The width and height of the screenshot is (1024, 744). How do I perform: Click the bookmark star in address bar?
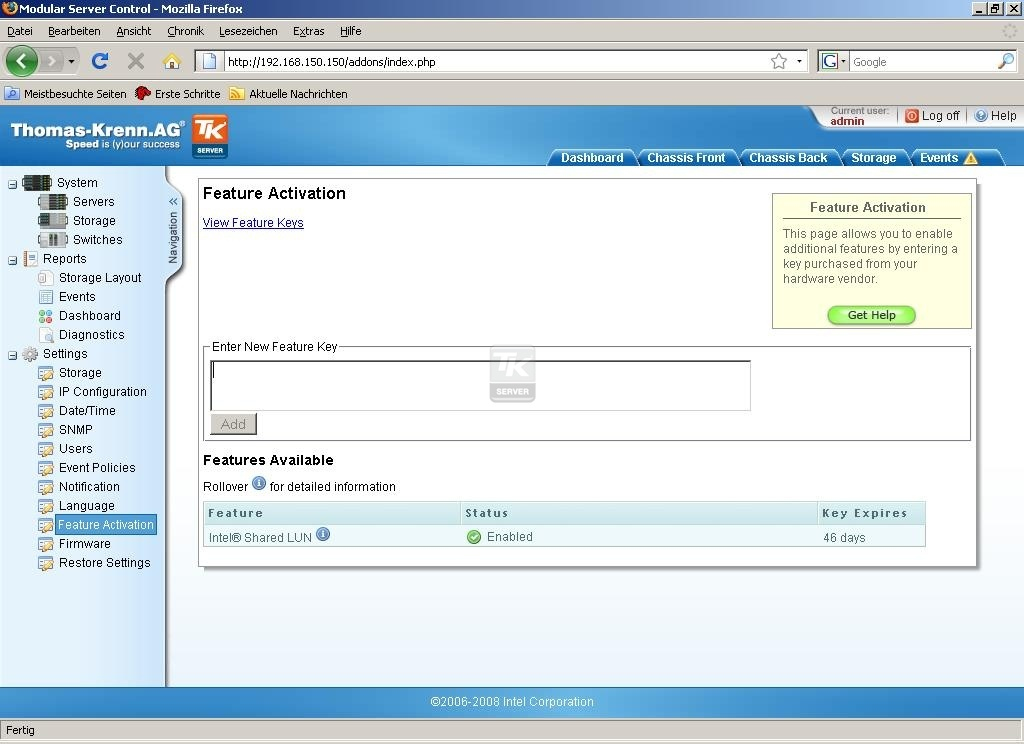pyautogui.click(x=779, y=62)
